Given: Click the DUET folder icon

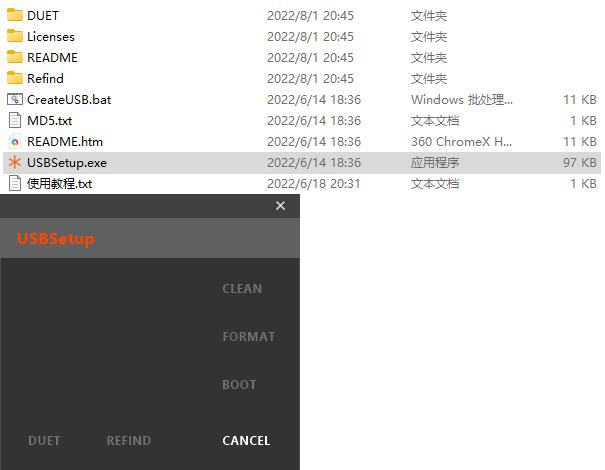Looking at the screenshot, I should (x=15, y=15).
